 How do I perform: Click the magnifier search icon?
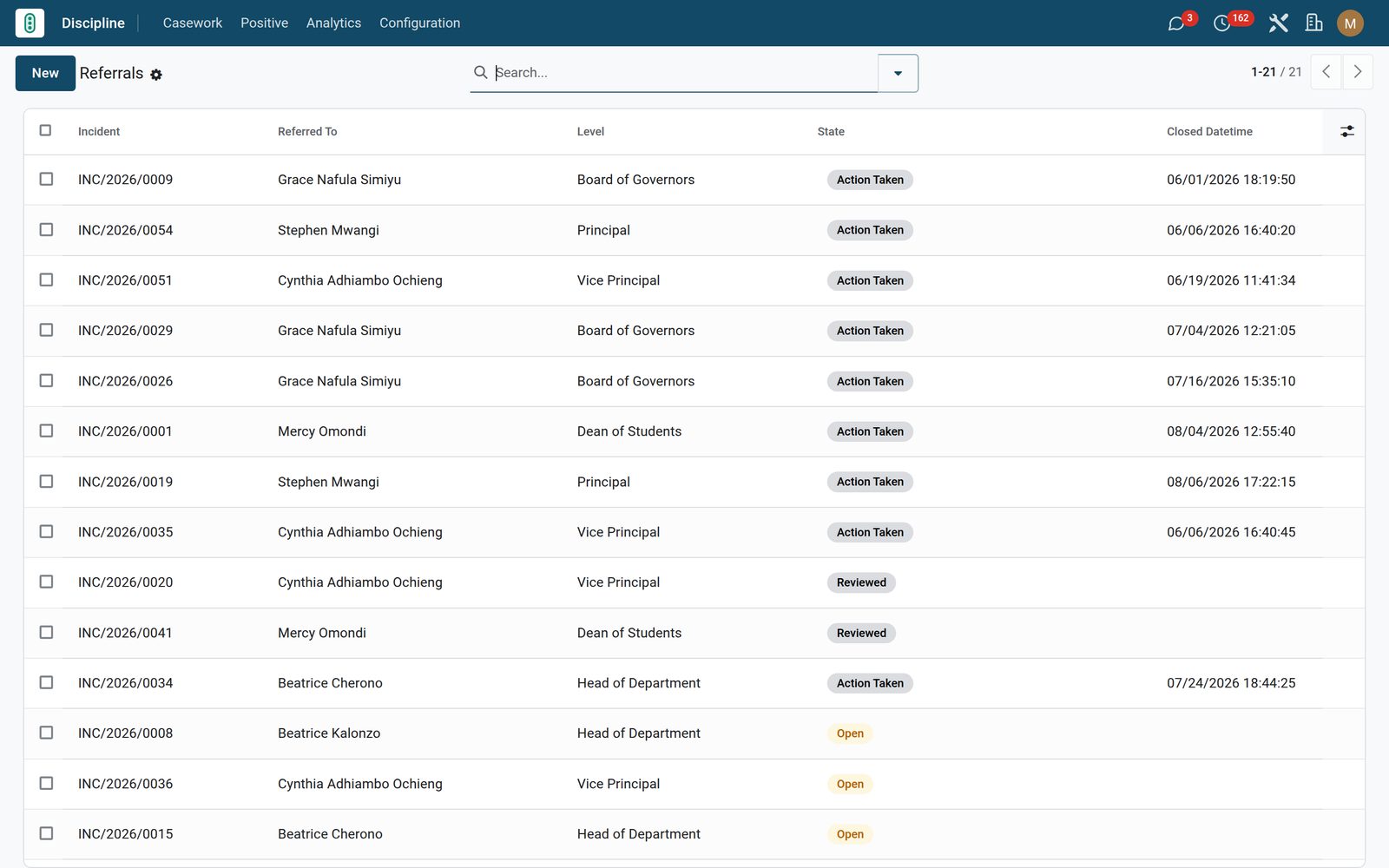click(480, 72)
